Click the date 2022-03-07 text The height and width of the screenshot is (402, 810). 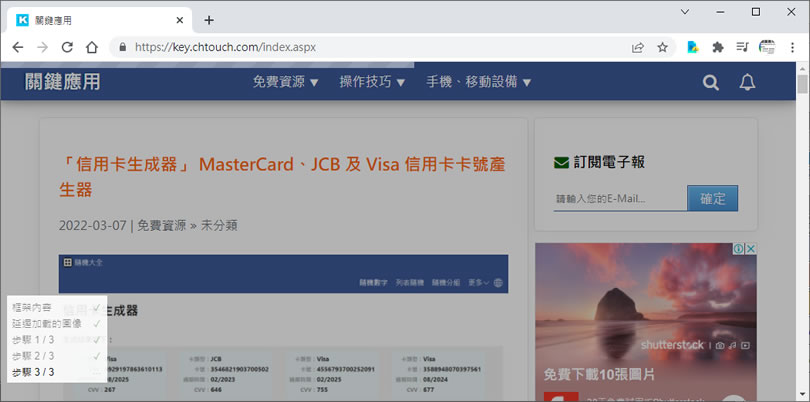(92, 225)
